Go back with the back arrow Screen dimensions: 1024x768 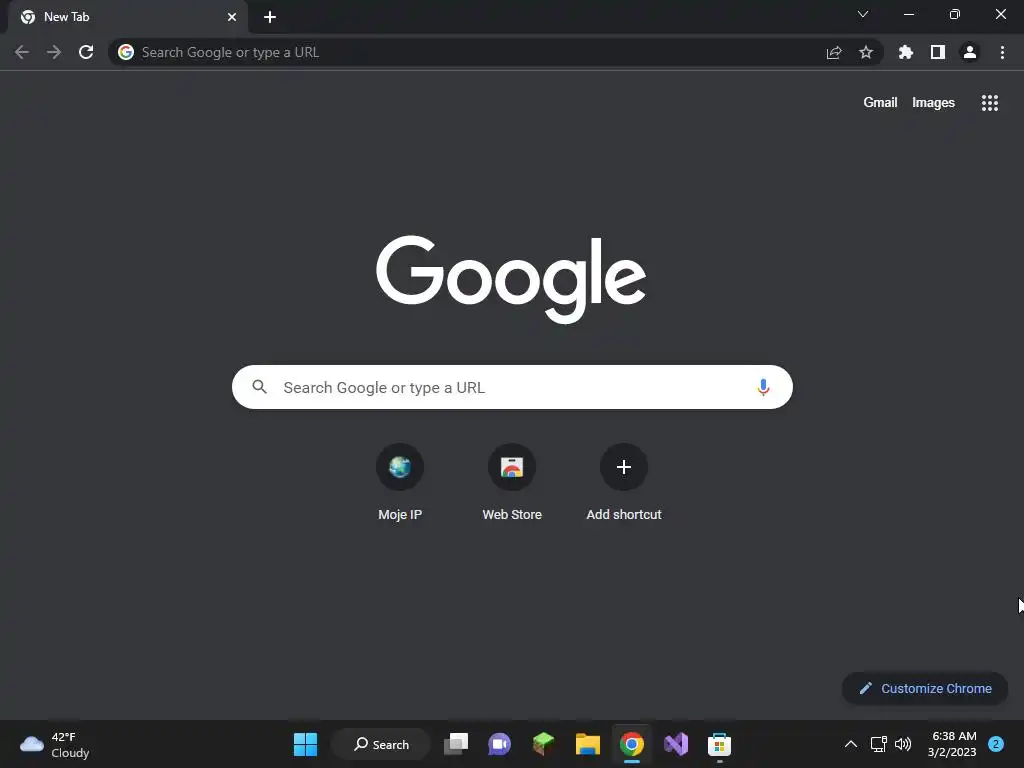pos(22,52)
